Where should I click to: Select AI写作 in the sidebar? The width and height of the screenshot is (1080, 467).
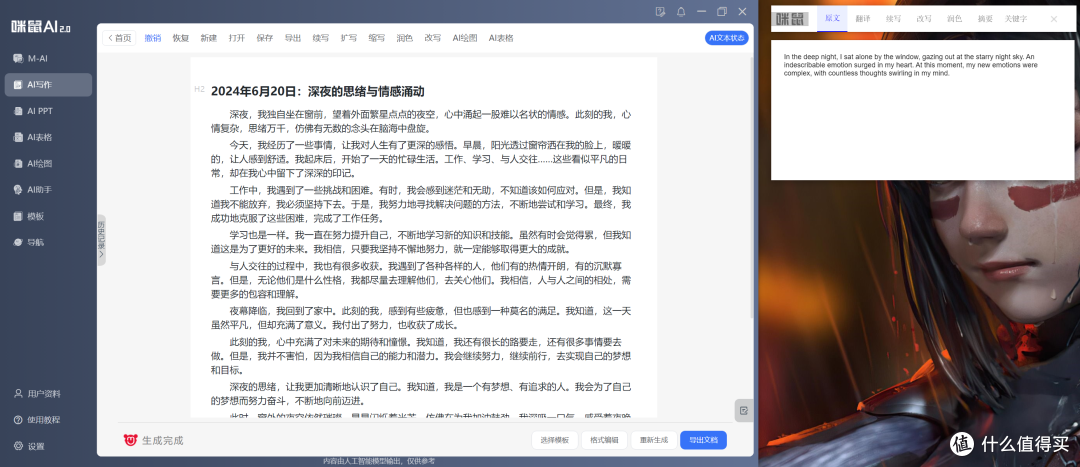click(48, 85)
